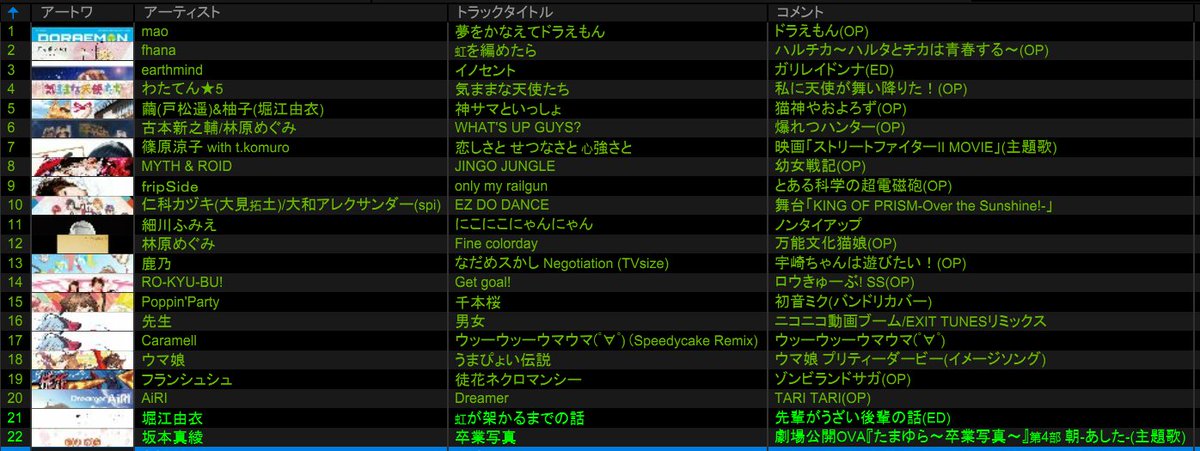Select track Get goal!

483,283
